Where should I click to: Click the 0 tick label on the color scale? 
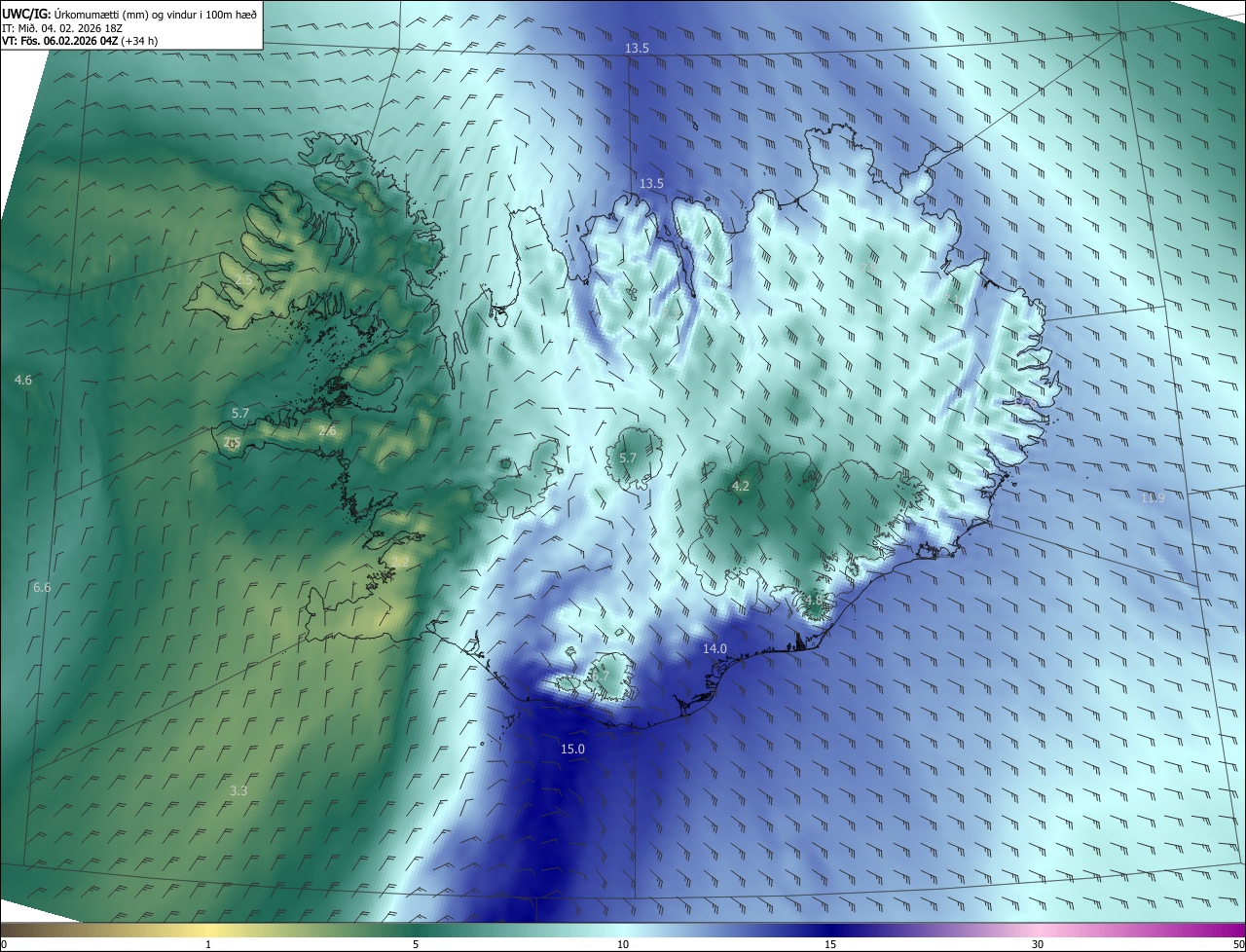(4, 944)
